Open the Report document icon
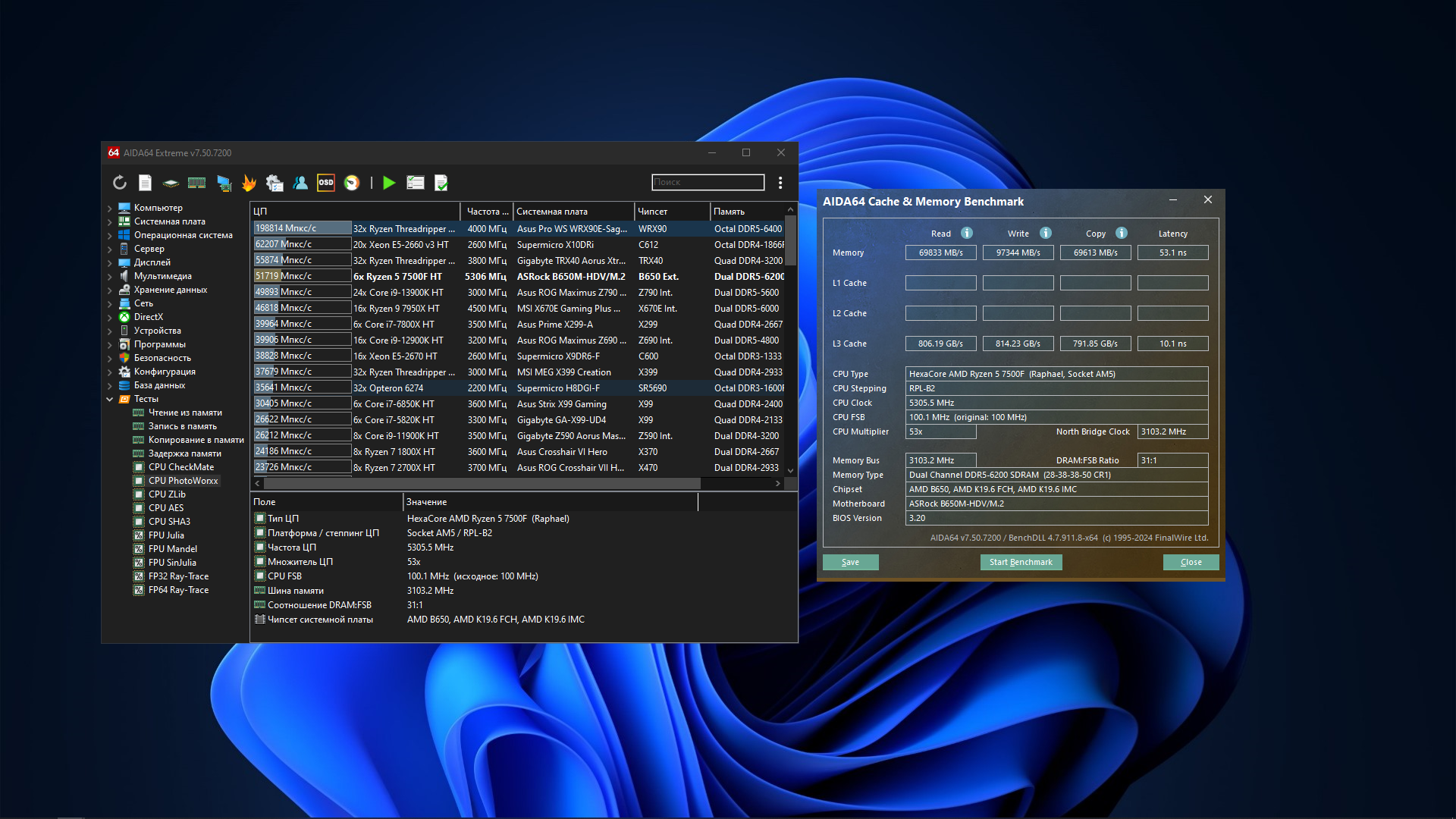The image size is (1456, 819). (x=146, y=183)
